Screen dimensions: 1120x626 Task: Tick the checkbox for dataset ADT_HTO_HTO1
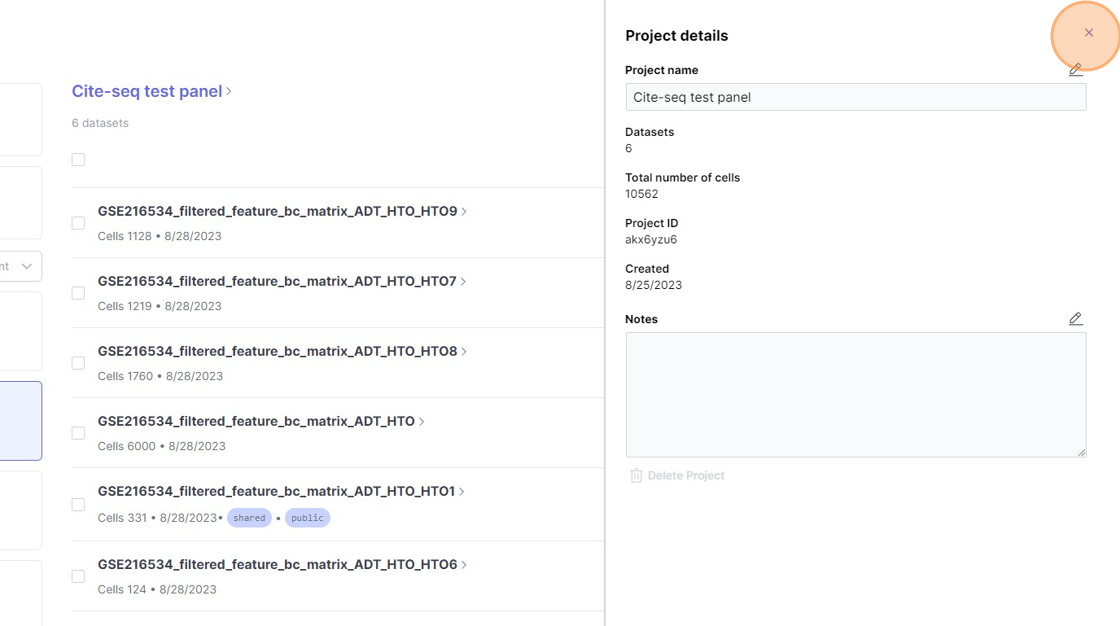point(78,505)
